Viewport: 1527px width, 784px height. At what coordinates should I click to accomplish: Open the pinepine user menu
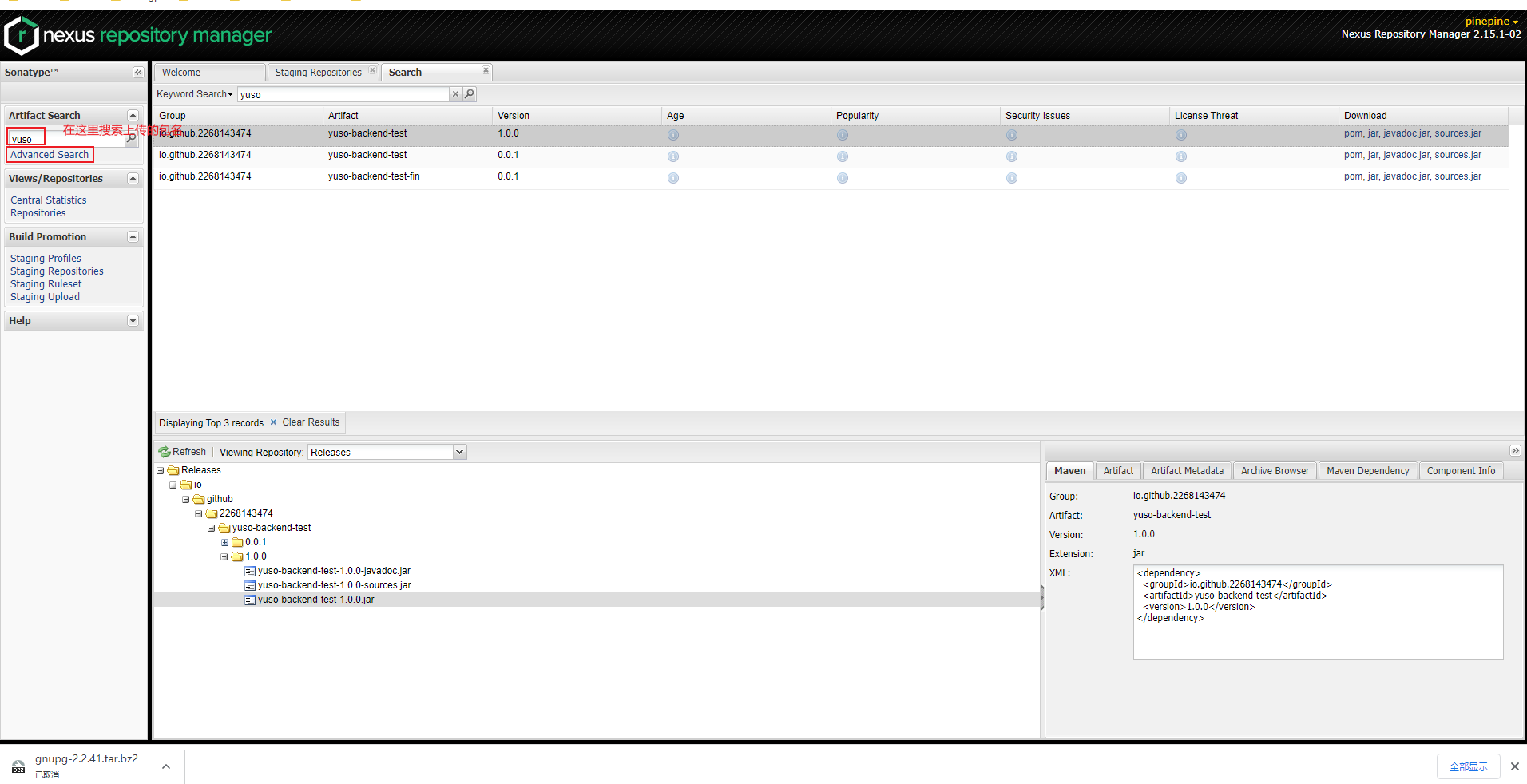tap(1491, 22)
